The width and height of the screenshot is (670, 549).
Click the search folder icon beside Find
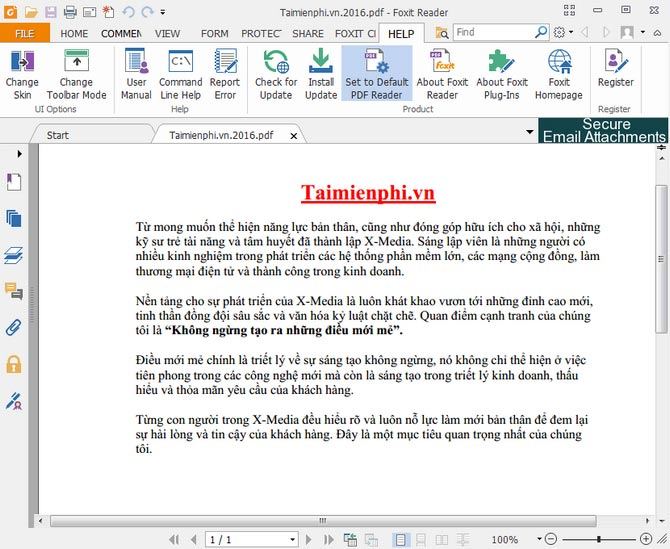(x=442, y=32)
